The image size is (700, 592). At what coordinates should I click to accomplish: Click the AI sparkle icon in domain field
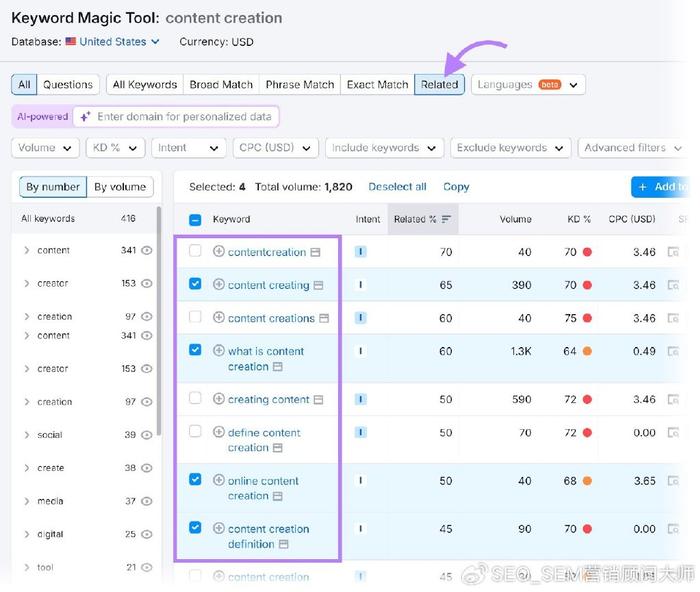85,117
